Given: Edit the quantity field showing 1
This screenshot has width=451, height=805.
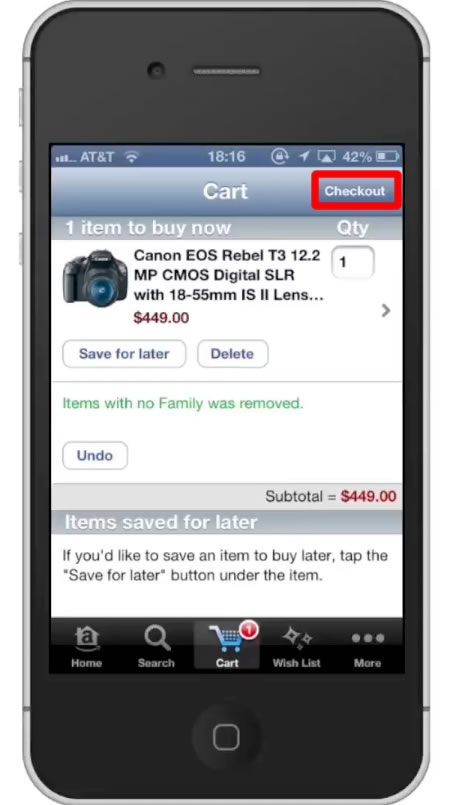Looking at the screenshot, I should point(353,262).
